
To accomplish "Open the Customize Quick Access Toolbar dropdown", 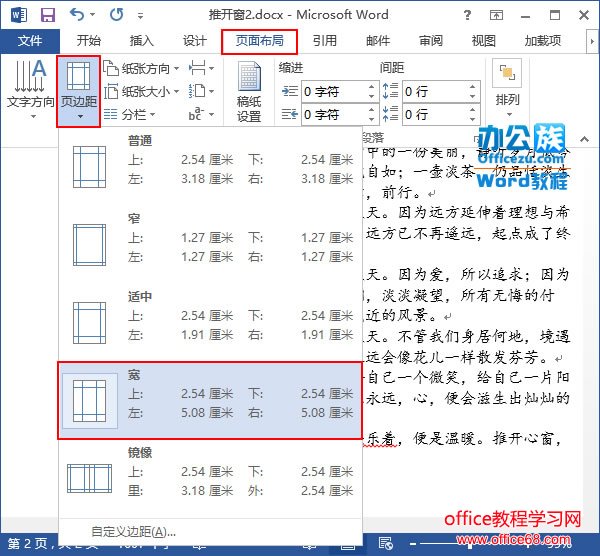I will click(x=140, y=16).
